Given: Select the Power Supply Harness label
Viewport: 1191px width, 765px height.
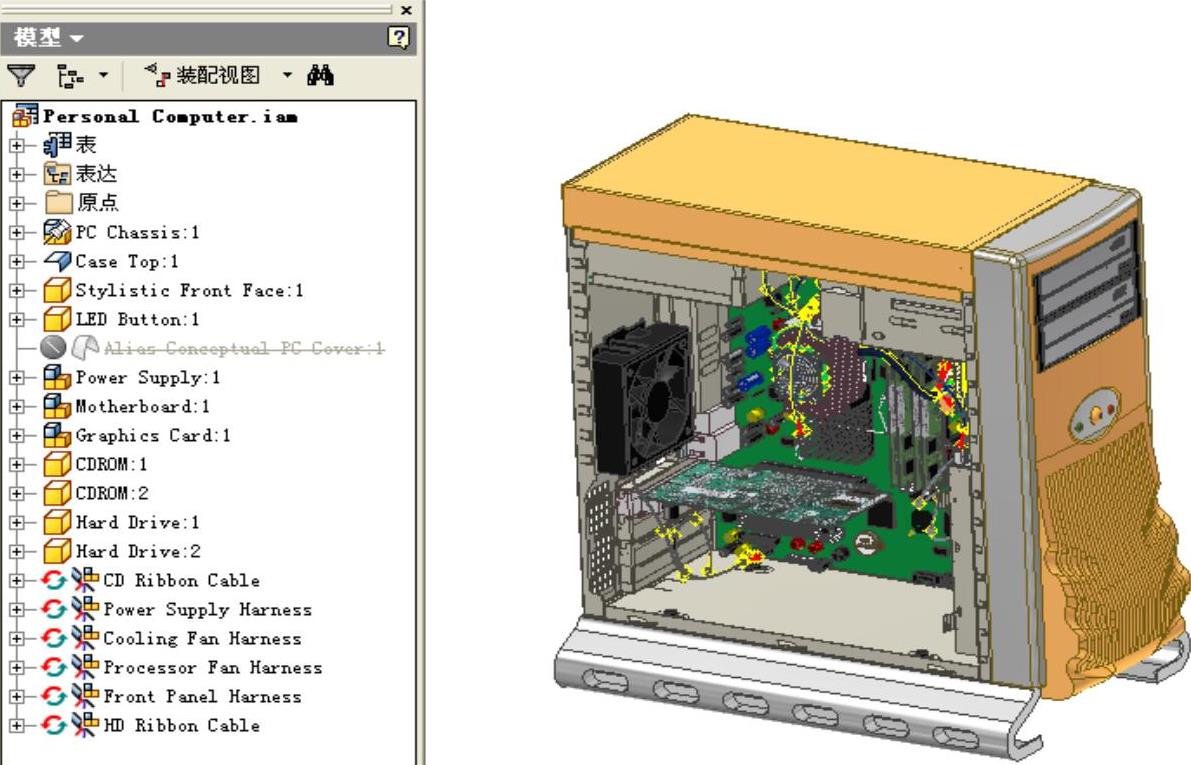Looking at the screenshot, I should coord(207,609).
